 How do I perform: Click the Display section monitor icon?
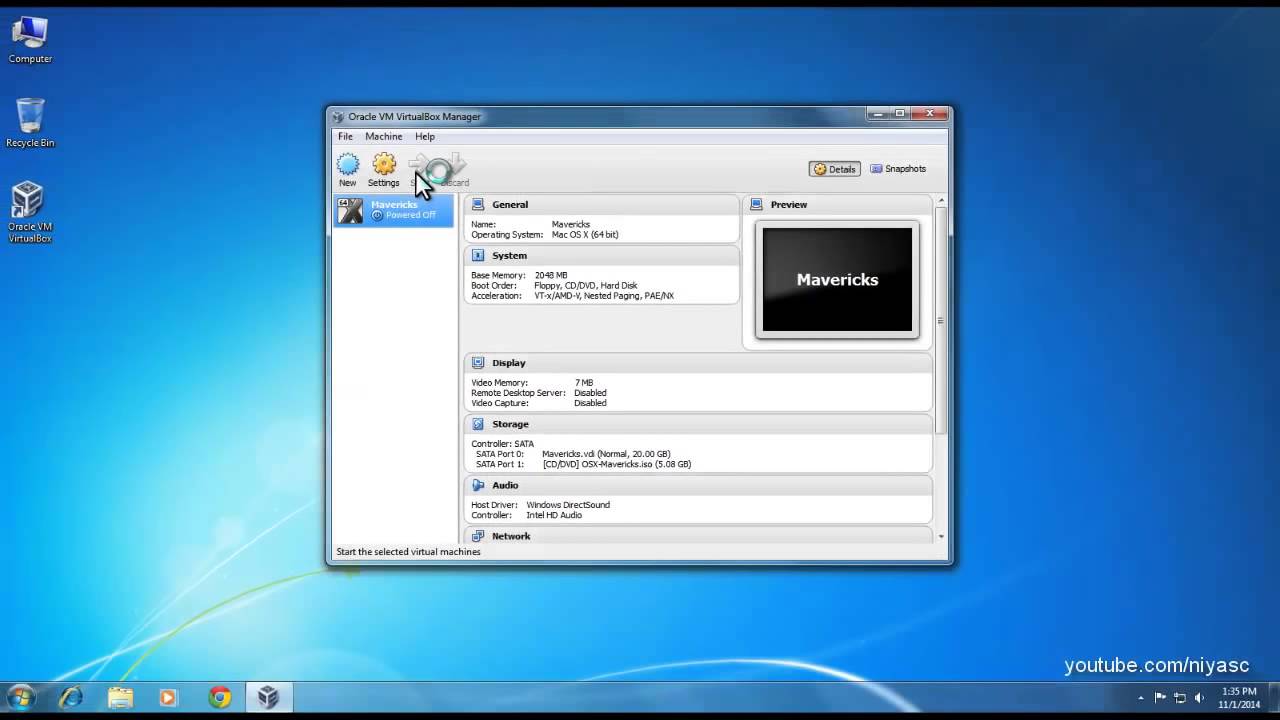point(478,363)
